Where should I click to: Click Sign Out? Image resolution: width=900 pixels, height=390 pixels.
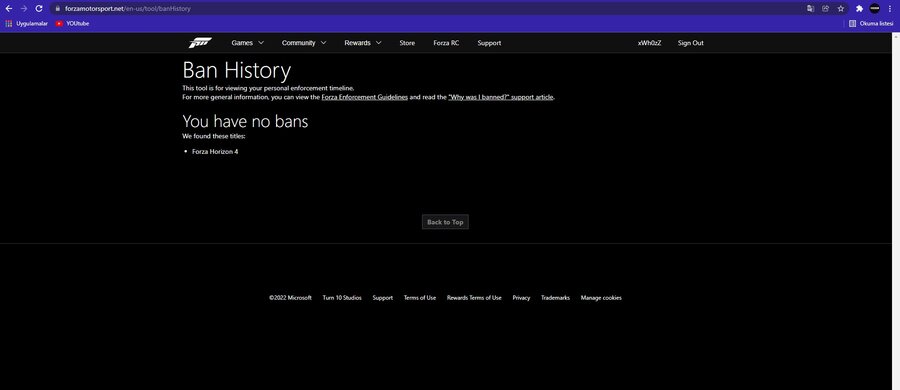pyautogui.click(x=690, y=43)
